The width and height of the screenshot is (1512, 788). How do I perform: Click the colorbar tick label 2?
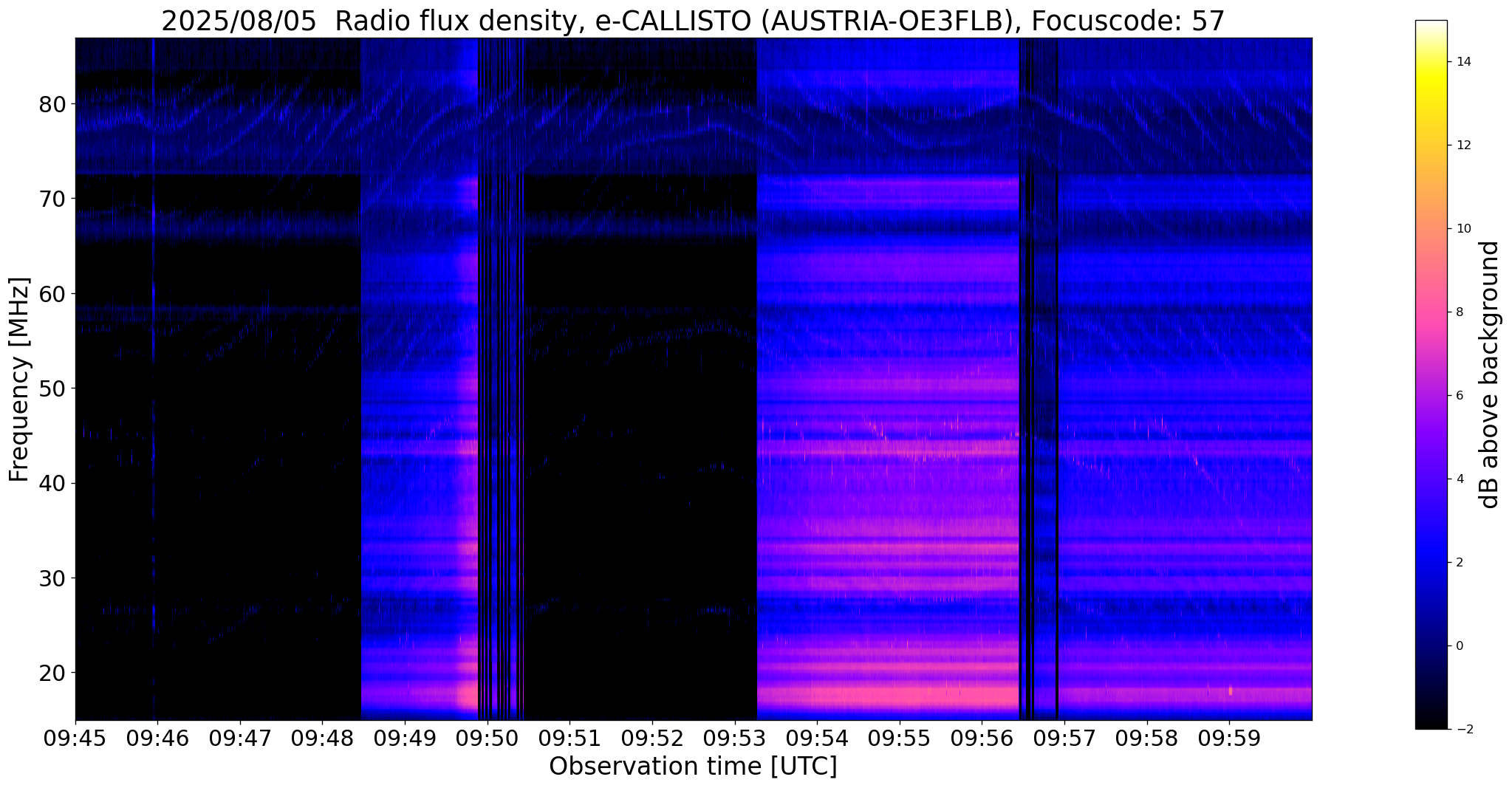pyautogui.click(x=1458, y=563)
